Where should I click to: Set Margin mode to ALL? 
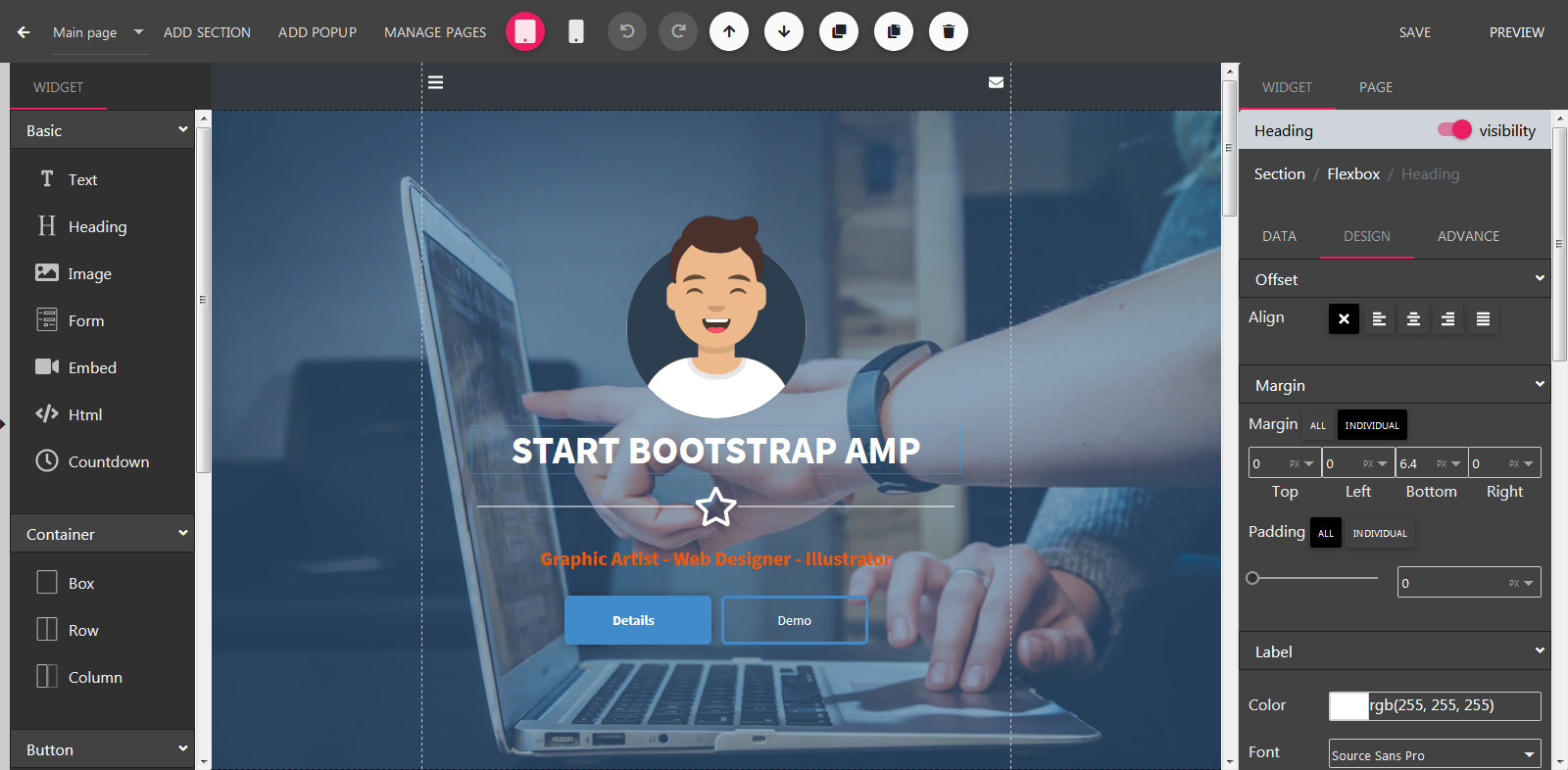(1317, 425)
